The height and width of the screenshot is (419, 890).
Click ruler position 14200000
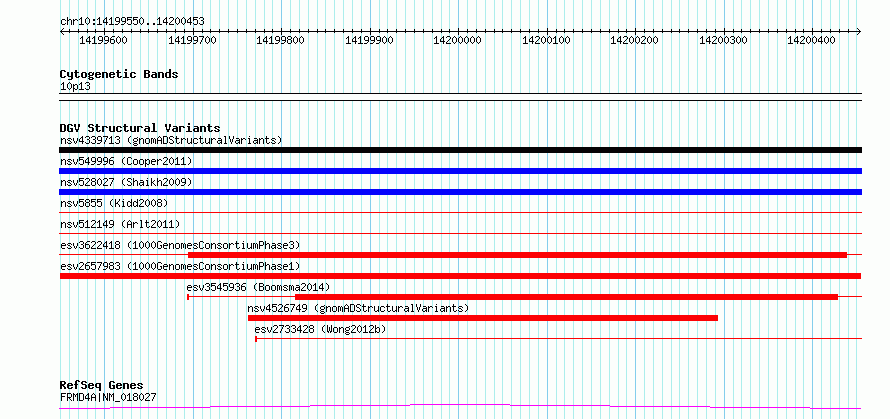(457, 40)
